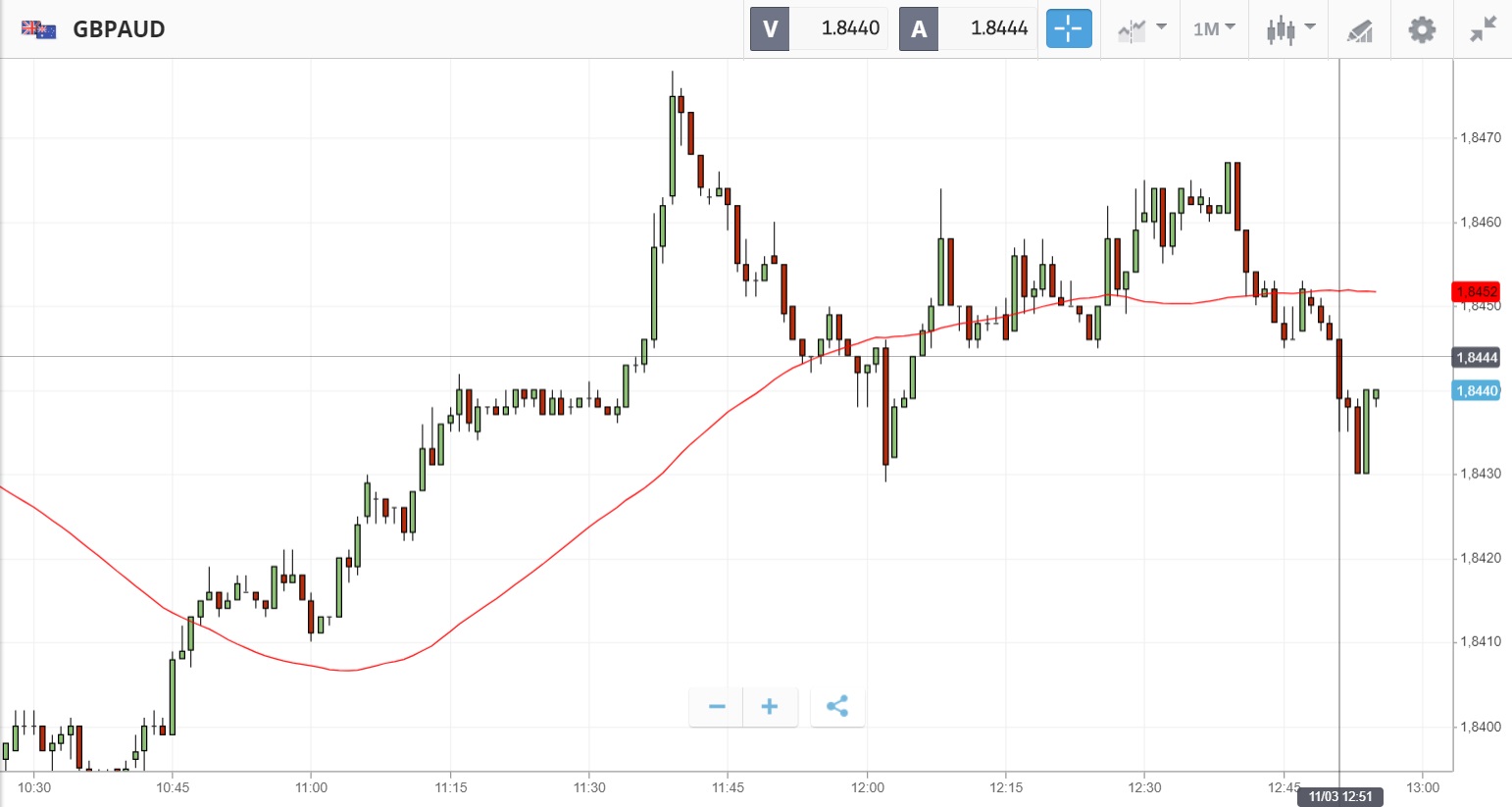Click the 1.8440 sell price value
The height and width of the screenshot is (807, 1512).
[x=850, y=29]
